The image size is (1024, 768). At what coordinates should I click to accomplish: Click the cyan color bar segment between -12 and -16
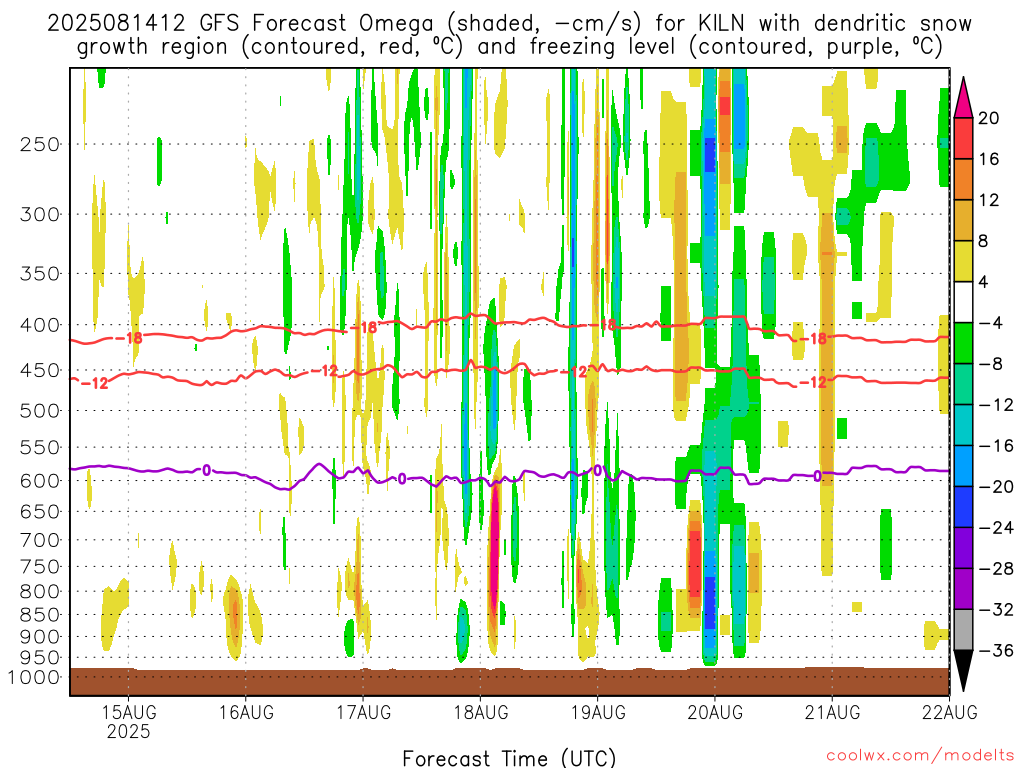963,425
